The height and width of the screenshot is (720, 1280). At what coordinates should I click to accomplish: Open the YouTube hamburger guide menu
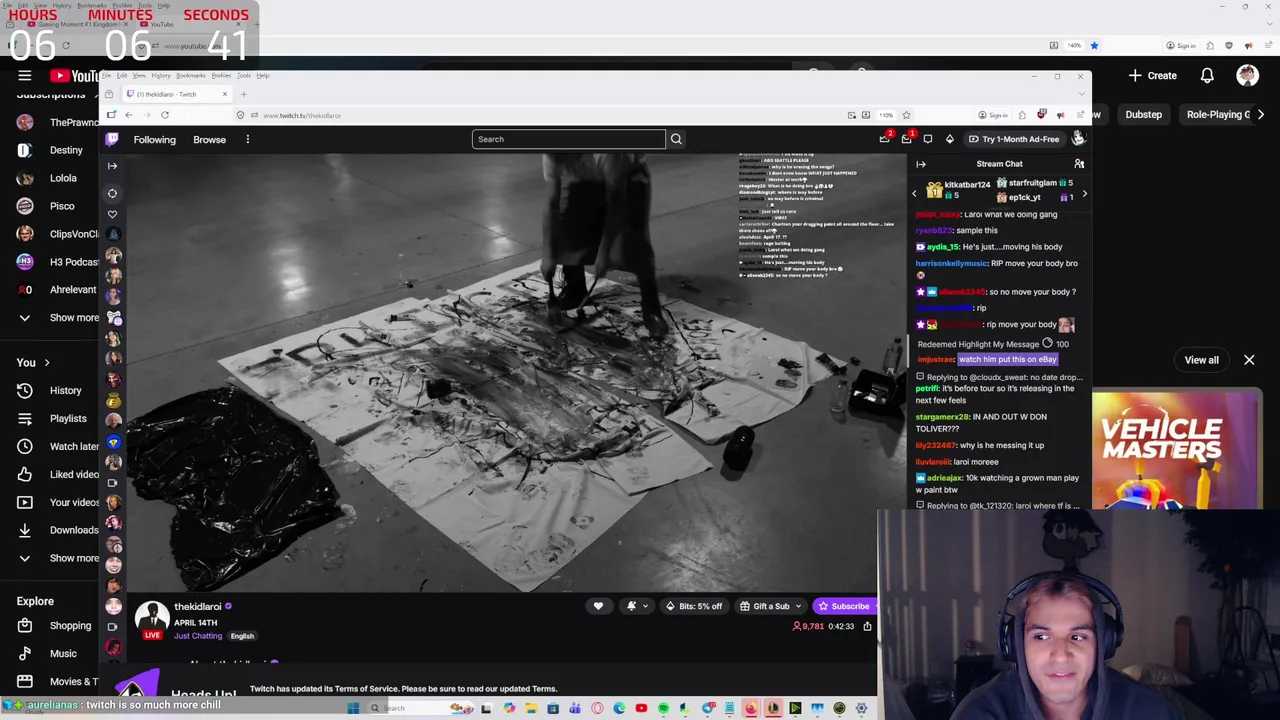[x=25, y=76]
